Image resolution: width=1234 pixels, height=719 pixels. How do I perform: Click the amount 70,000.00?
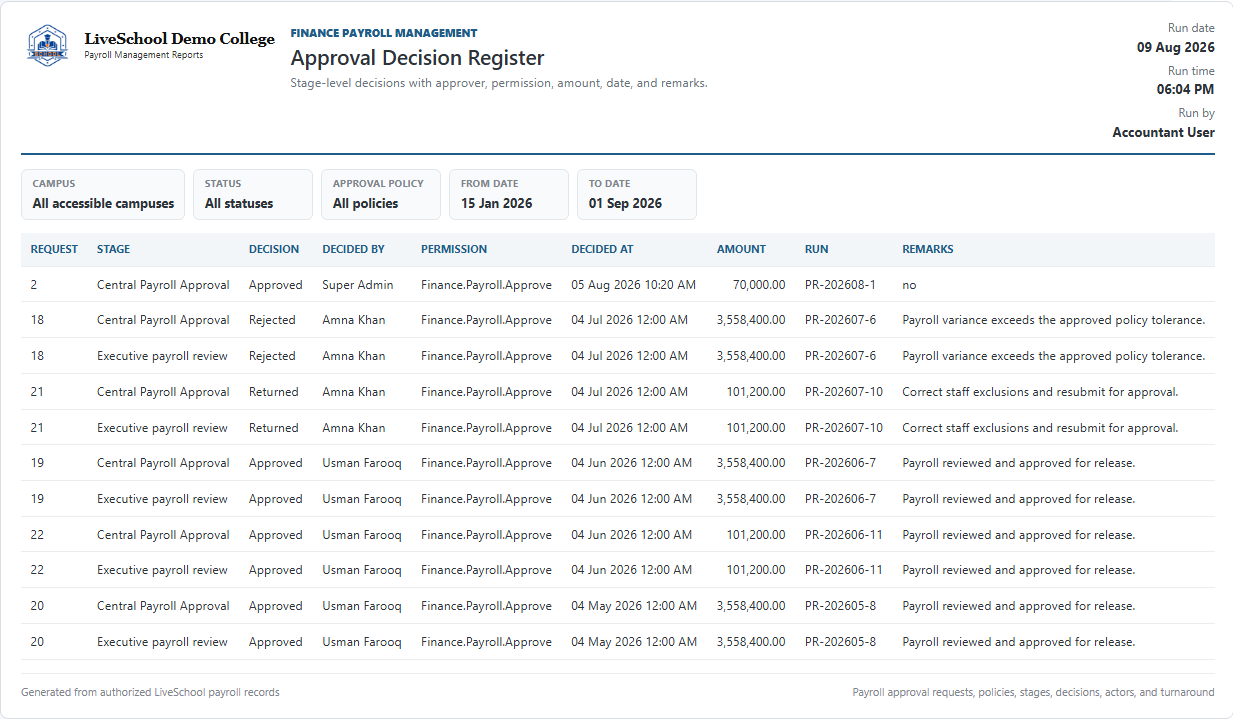[759, 285]
